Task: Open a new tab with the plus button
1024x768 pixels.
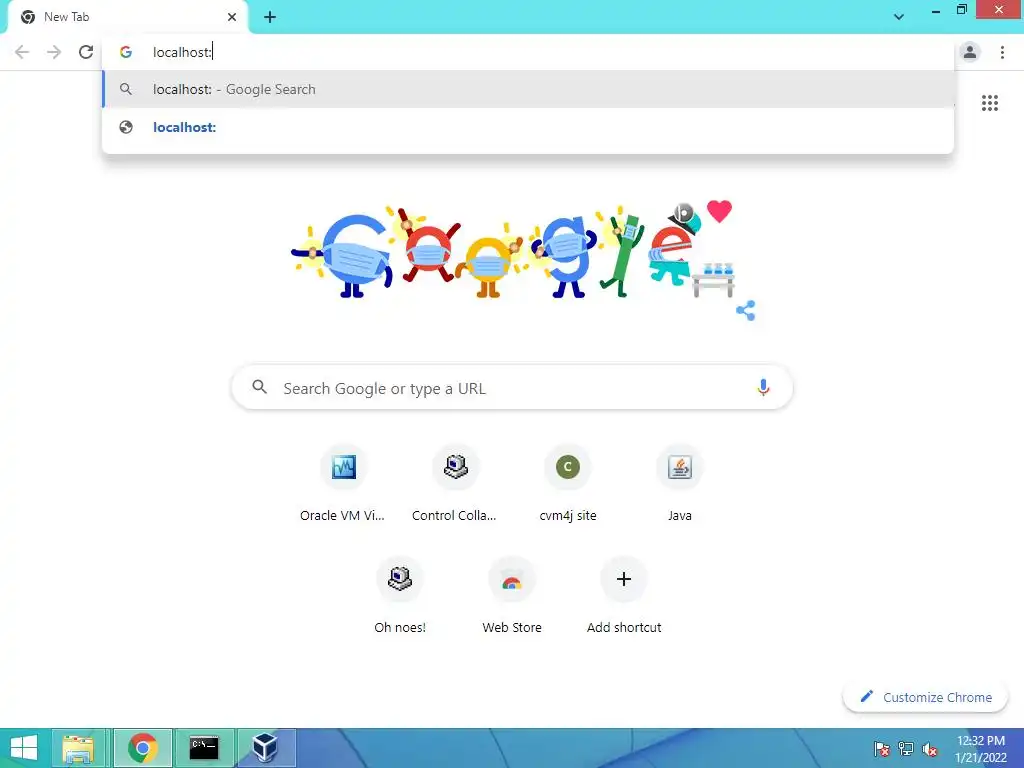Action: click(270, 17)
